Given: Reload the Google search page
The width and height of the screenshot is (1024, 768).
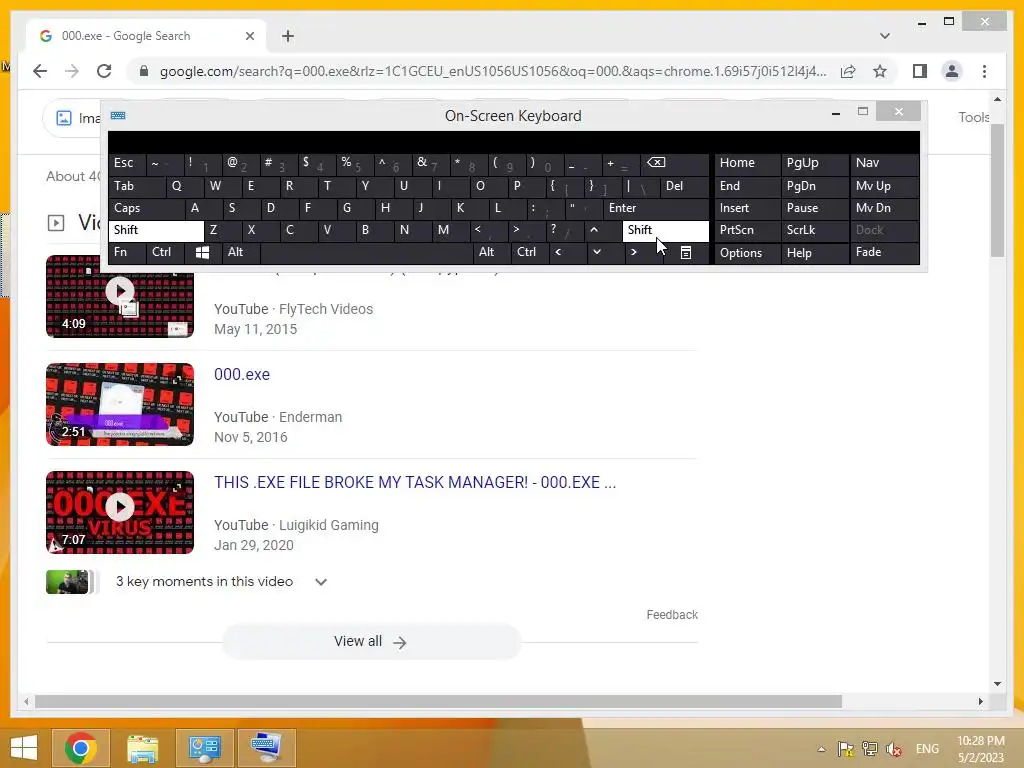Looking at the screenshot, I should [x=104, y=71].
